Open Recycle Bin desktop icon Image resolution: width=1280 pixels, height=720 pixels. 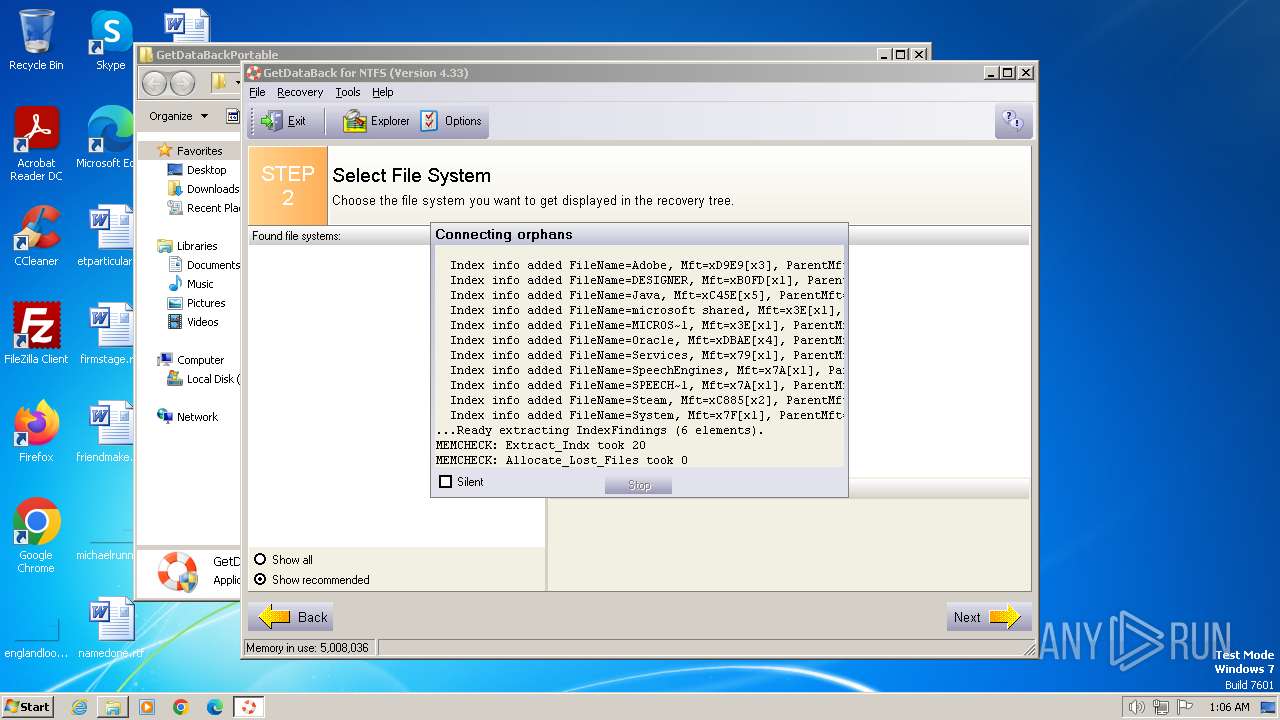(x=36, y=40)
